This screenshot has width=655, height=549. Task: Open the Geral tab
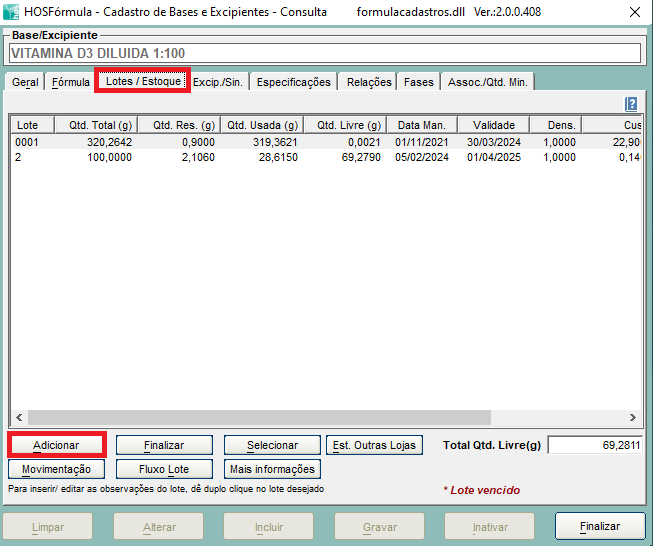tap(25, 82)
